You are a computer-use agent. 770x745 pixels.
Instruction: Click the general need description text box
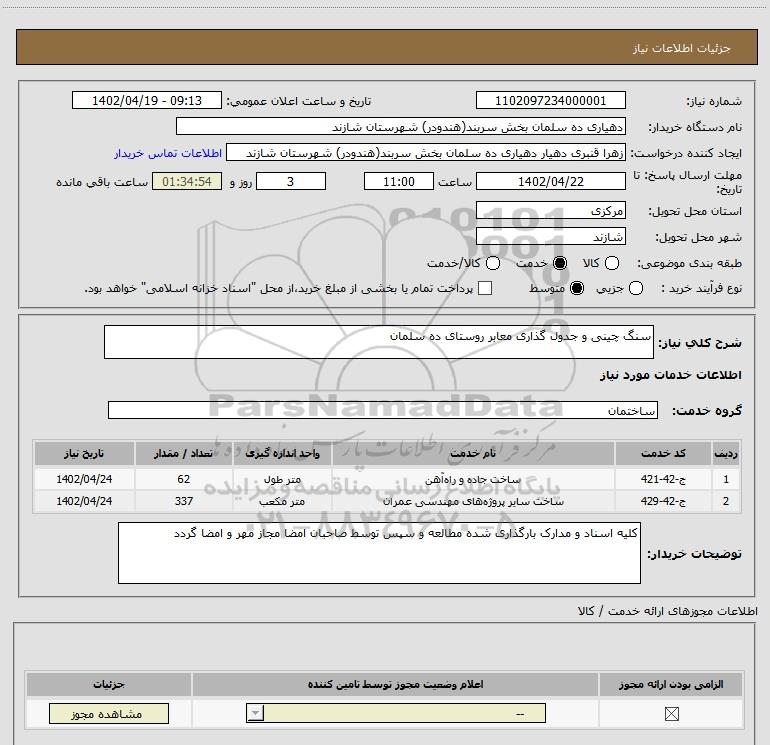(379, 342)
